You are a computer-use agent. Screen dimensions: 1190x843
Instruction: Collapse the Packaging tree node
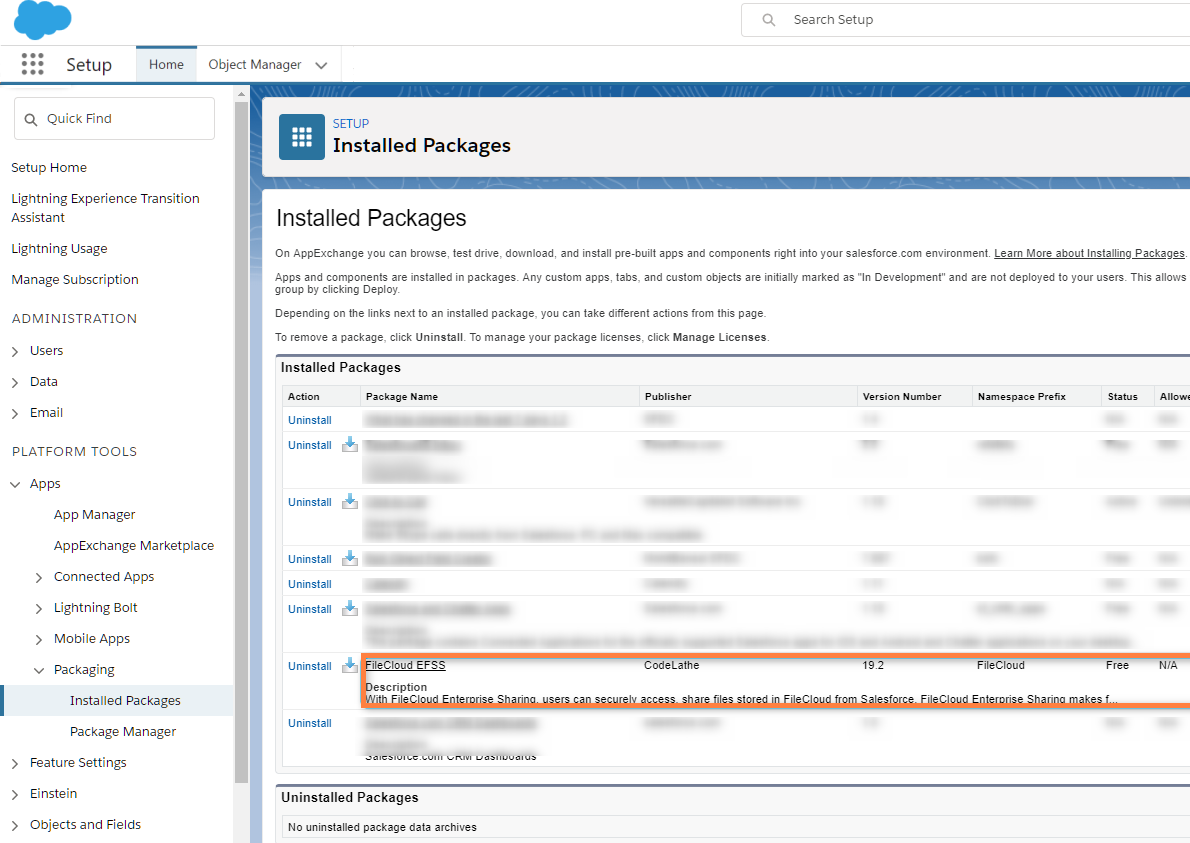click(39, 670)
